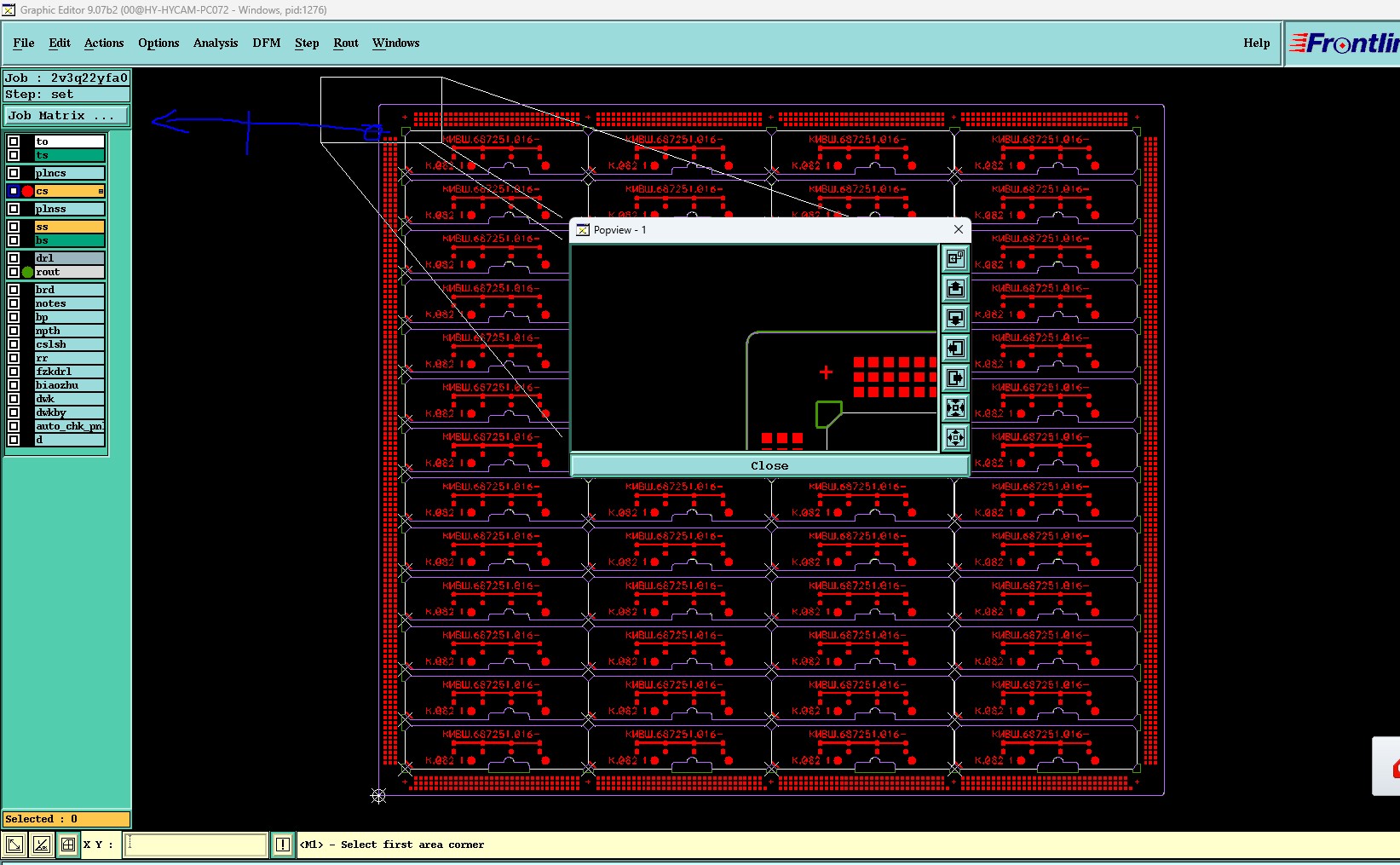1400x865 pixels.
Task: Select the auto_chk_pnl layer row
Action: [70, 426]
